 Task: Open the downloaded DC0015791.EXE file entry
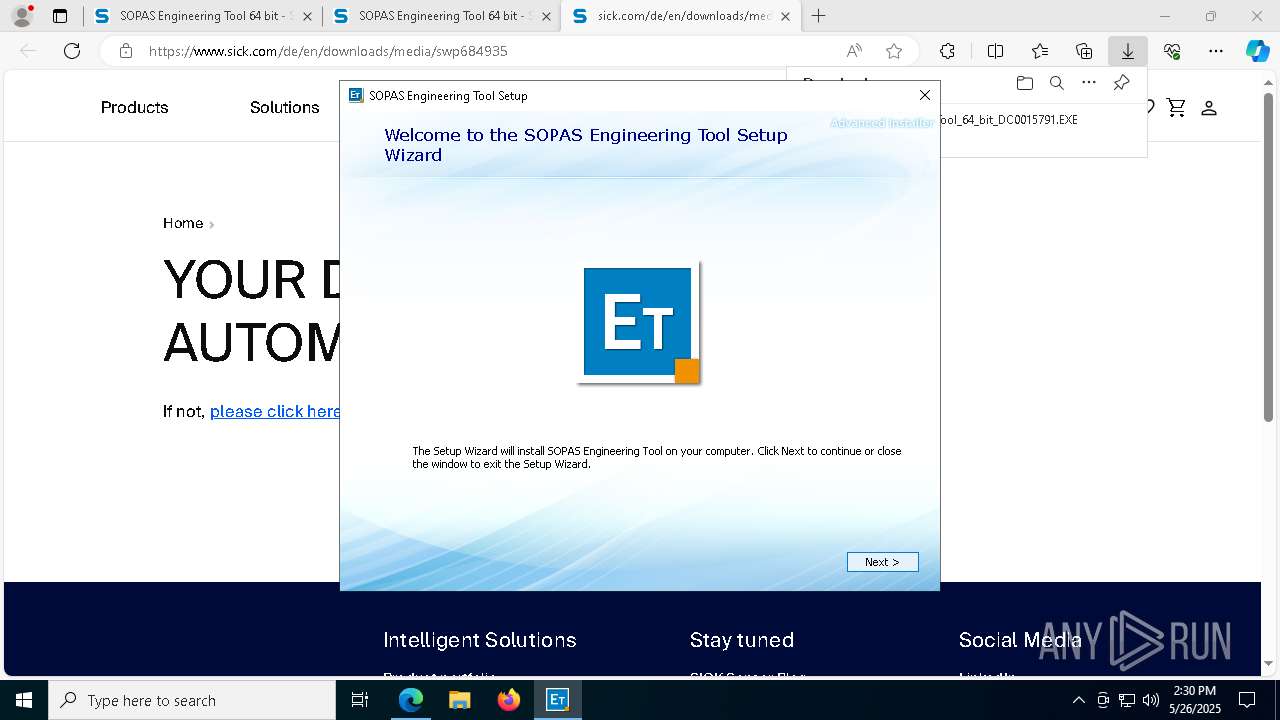pyautogui.click(x=1008, y=119)
